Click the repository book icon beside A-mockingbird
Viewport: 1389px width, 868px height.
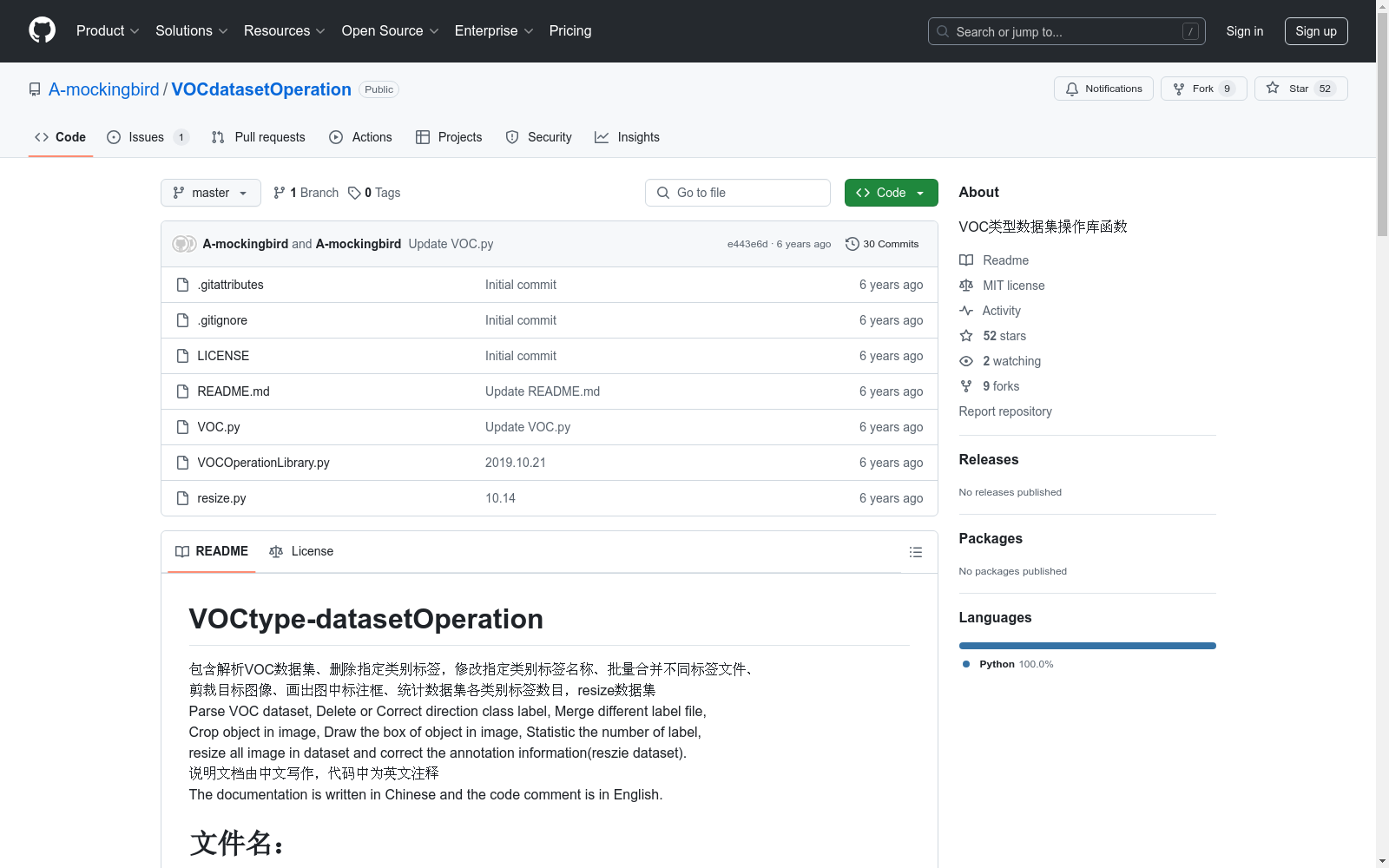[x=35, y=89]
